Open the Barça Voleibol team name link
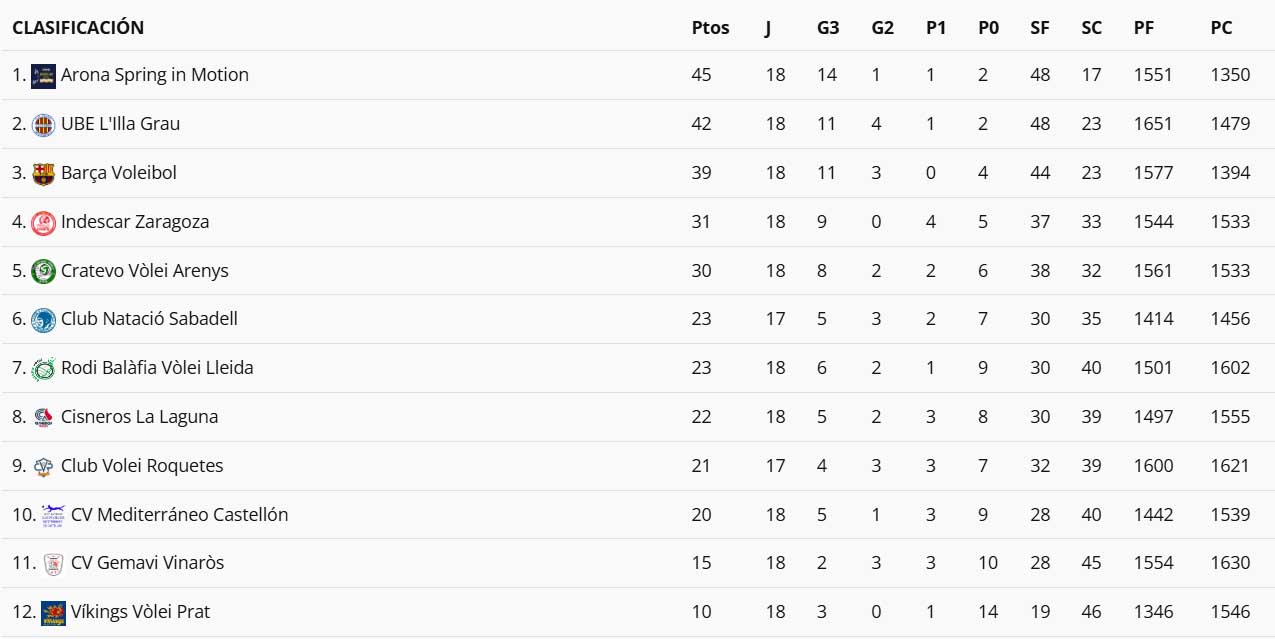 (x=118, y=173)
